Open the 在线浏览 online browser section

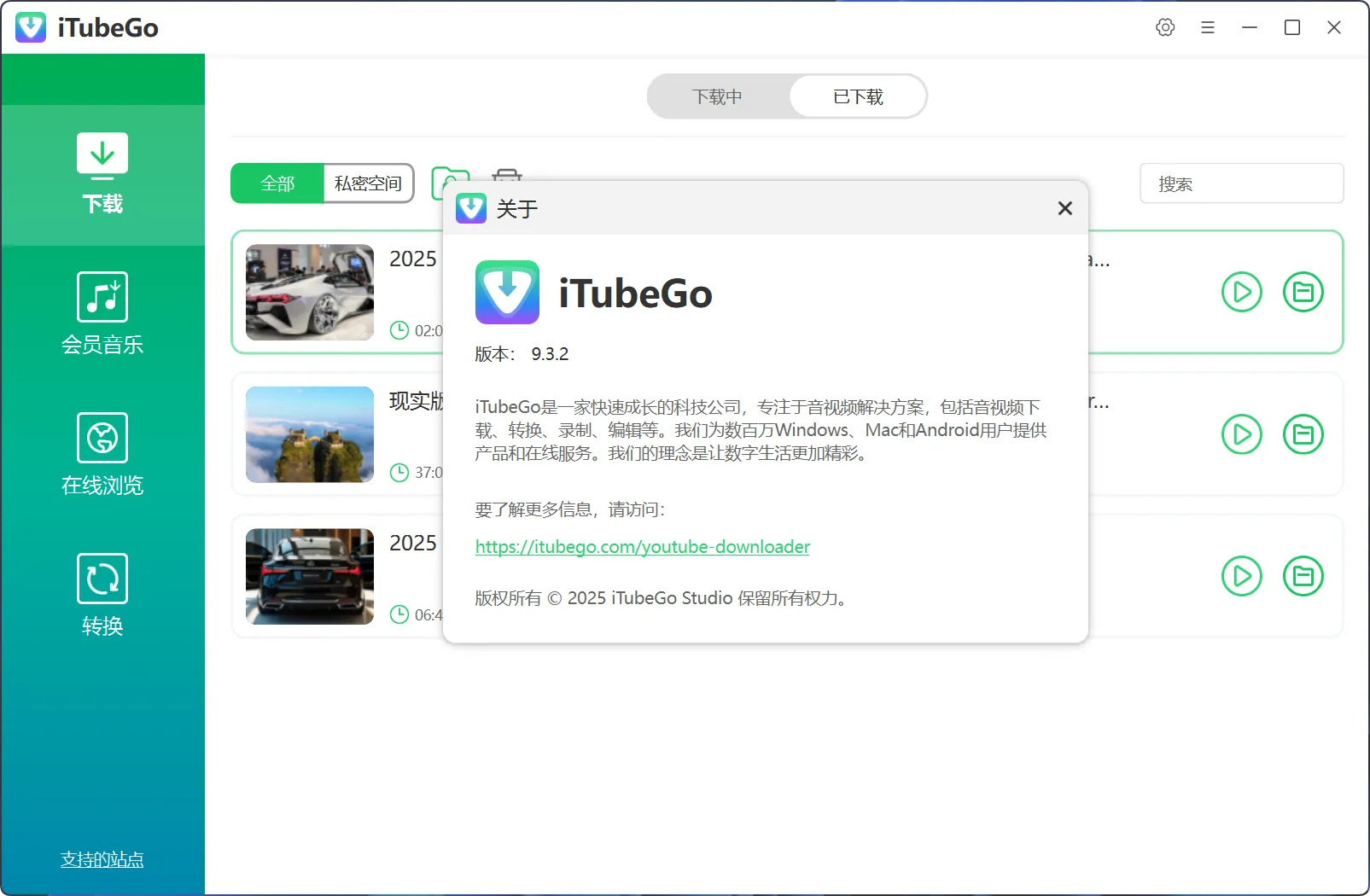[102, 455]
